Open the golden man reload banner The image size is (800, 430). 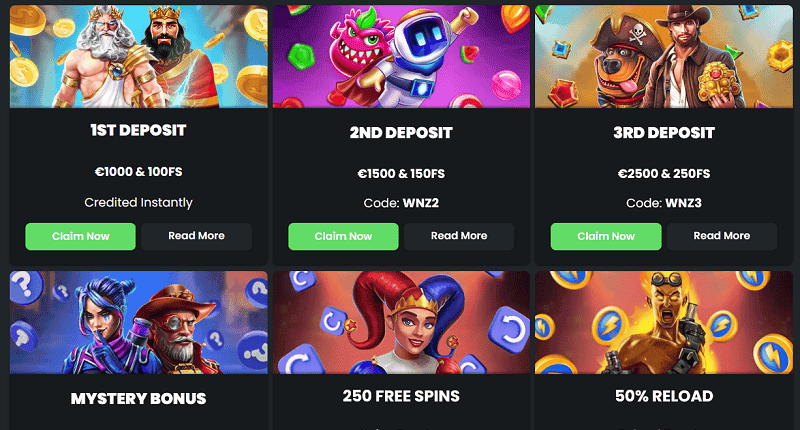pyautogui.click(x=664, y=322)
